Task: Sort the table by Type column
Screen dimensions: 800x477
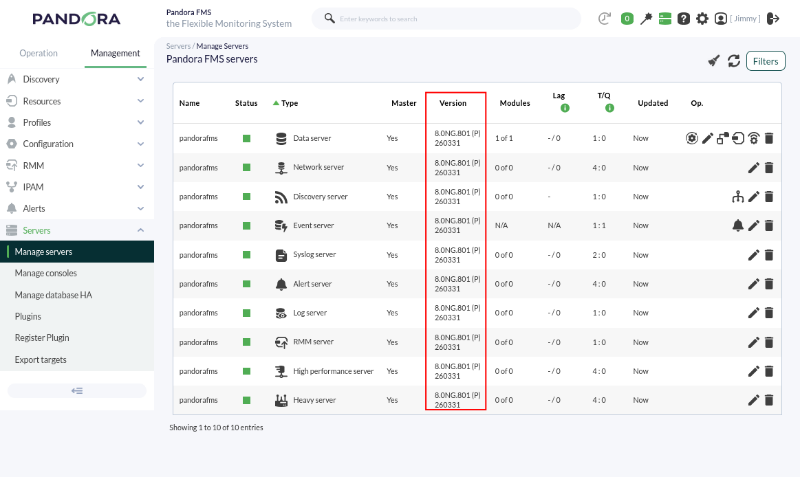Action: (x=289, y=103)
